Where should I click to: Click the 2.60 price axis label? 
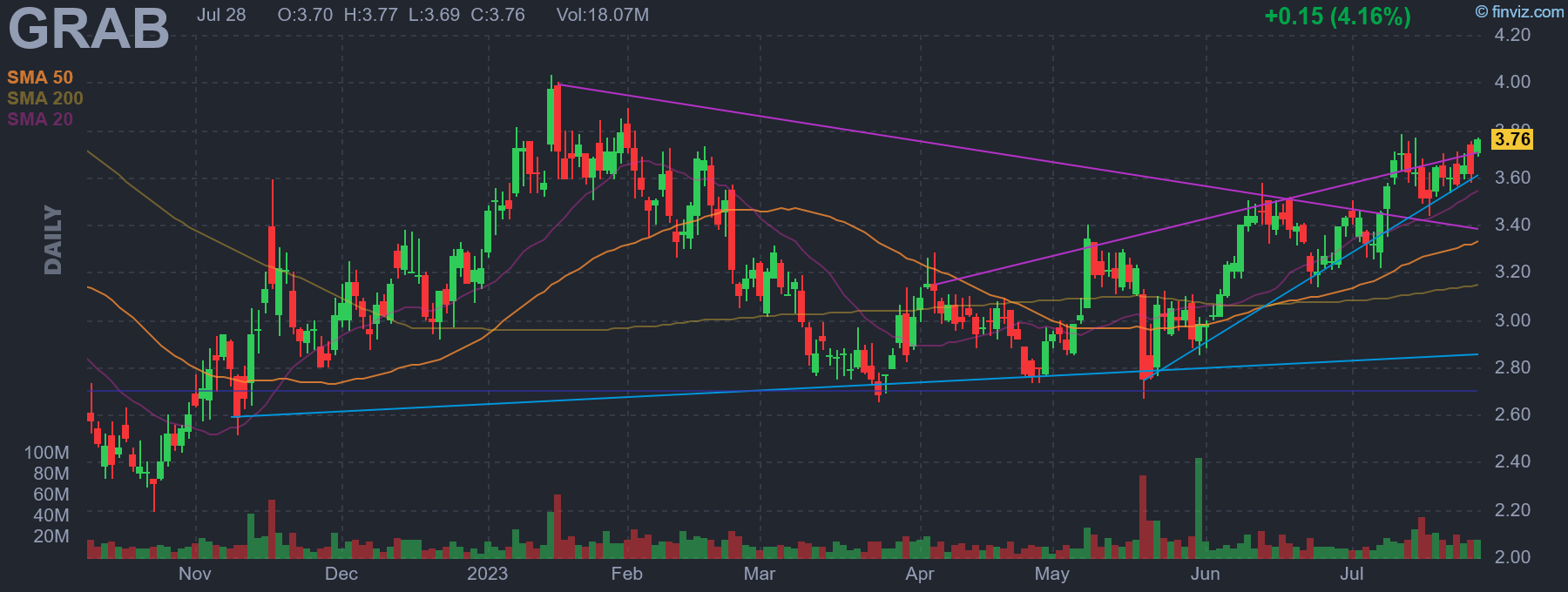click(x=1512, y=414)
